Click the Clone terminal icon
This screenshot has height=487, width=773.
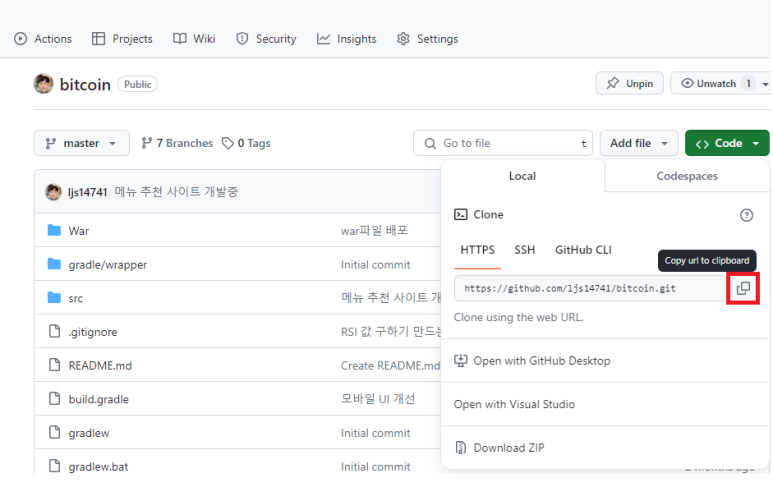click(460, 214)
